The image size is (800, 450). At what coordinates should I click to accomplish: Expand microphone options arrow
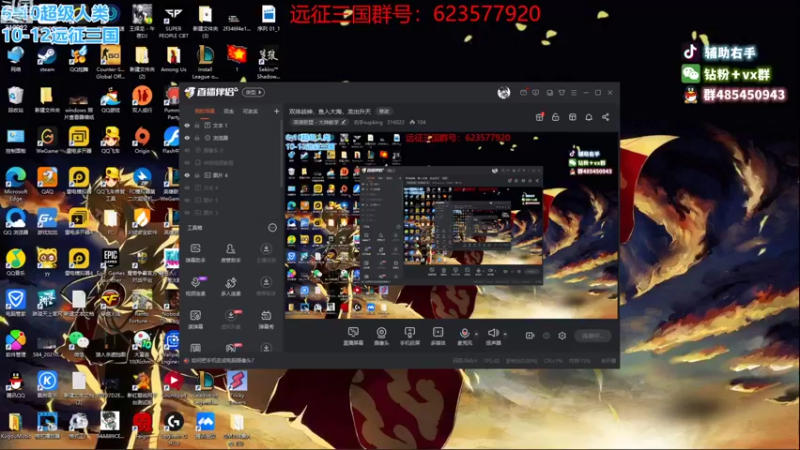click(477, 334)
